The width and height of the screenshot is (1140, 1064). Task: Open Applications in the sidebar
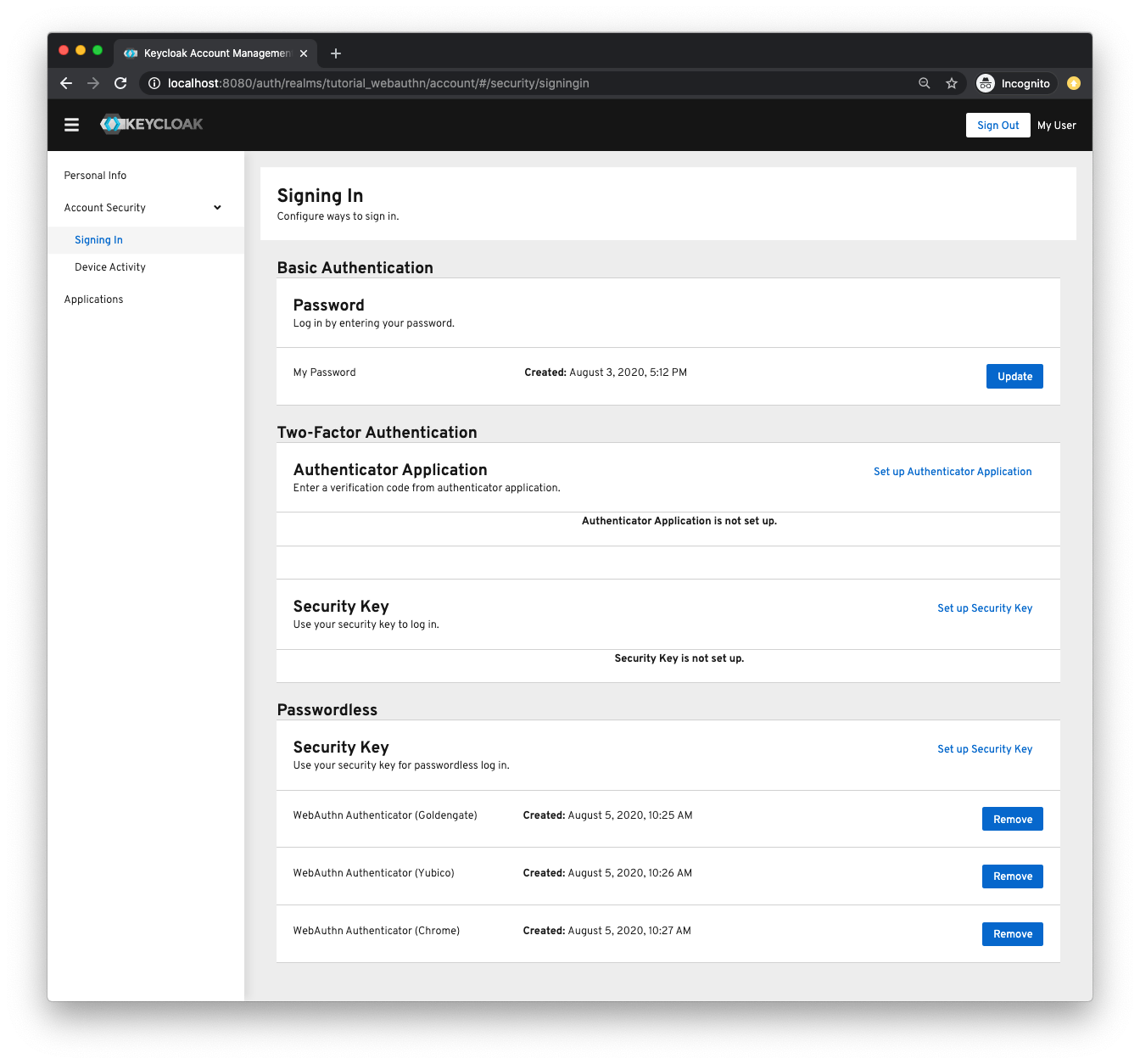pyautogui.click(x=93, y=300)
